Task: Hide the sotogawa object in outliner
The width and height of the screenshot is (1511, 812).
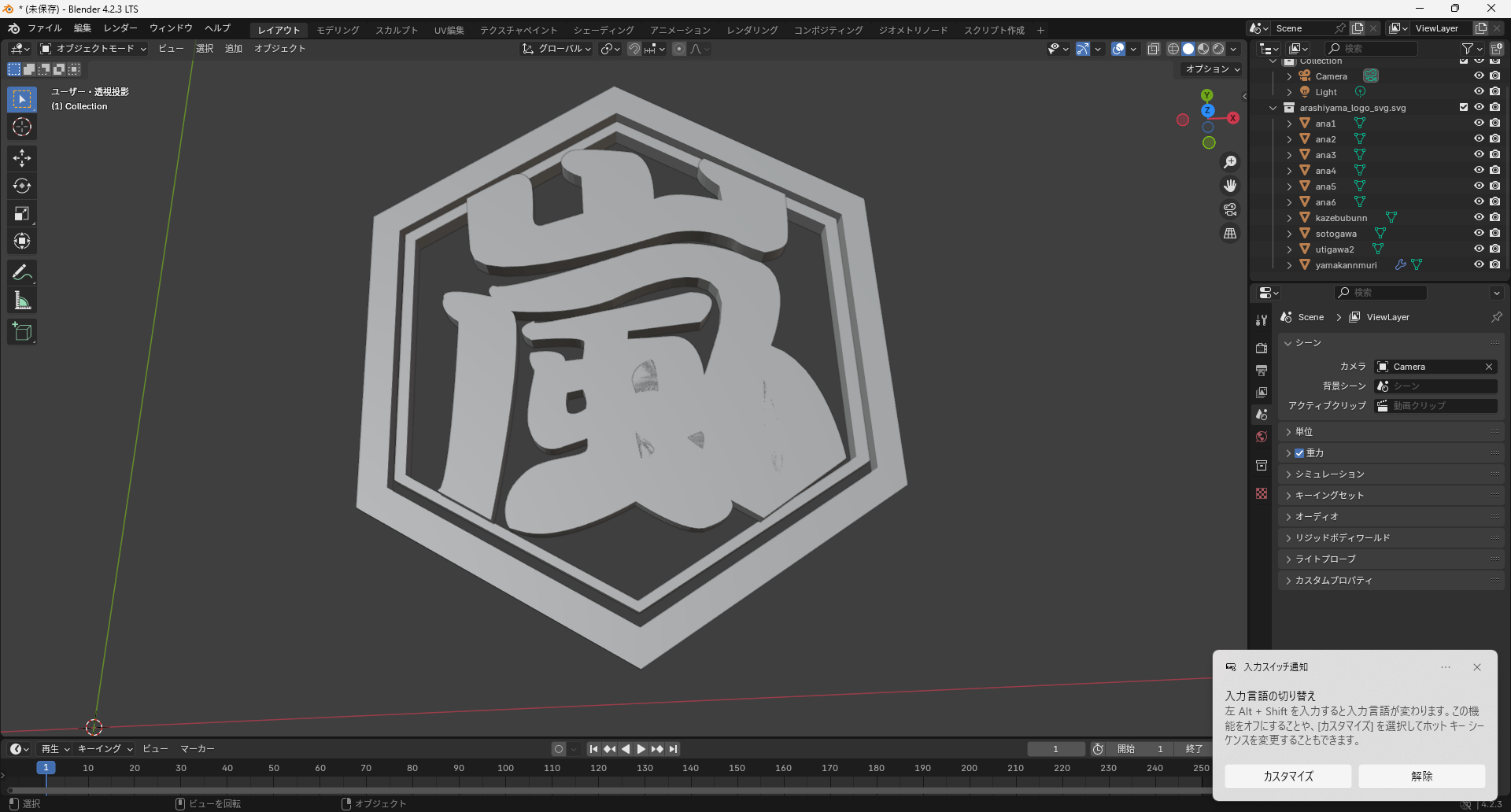Action: (1479, 234)
